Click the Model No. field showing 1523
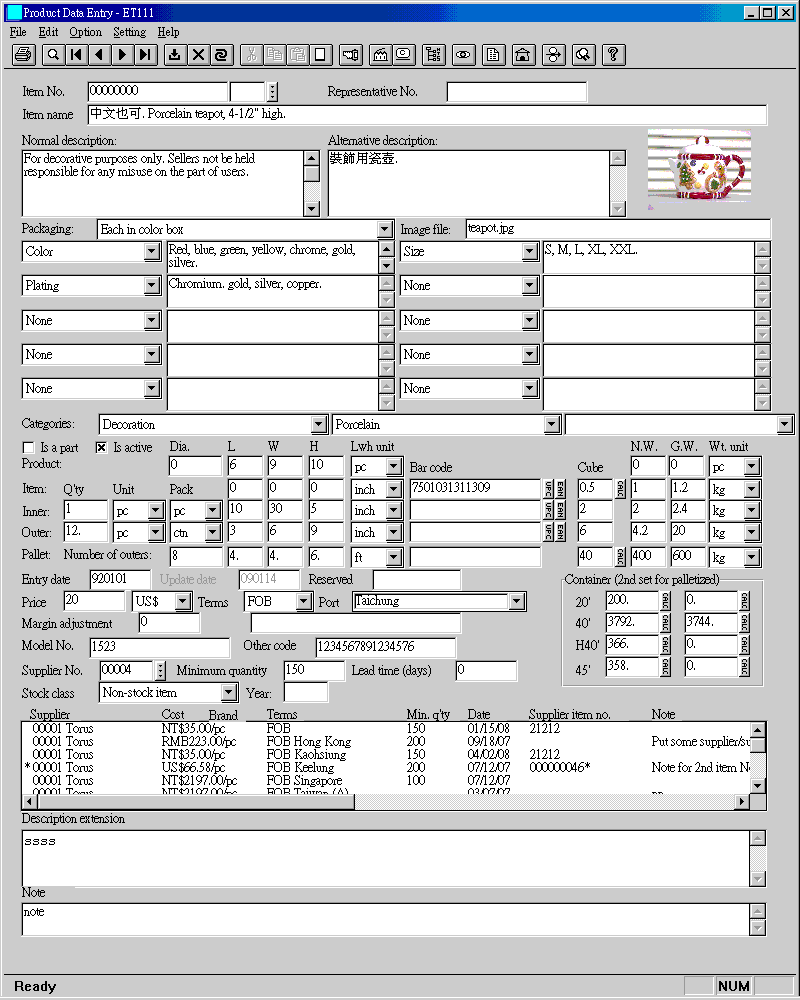Image resolution: width=800 pixels, height=1000 pixels. tap(159, 647)
